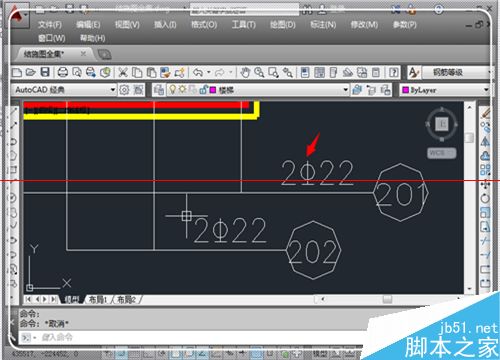Expand the ByLayer color control dropdown
500x360 pixels.
(x=486, y=90)
